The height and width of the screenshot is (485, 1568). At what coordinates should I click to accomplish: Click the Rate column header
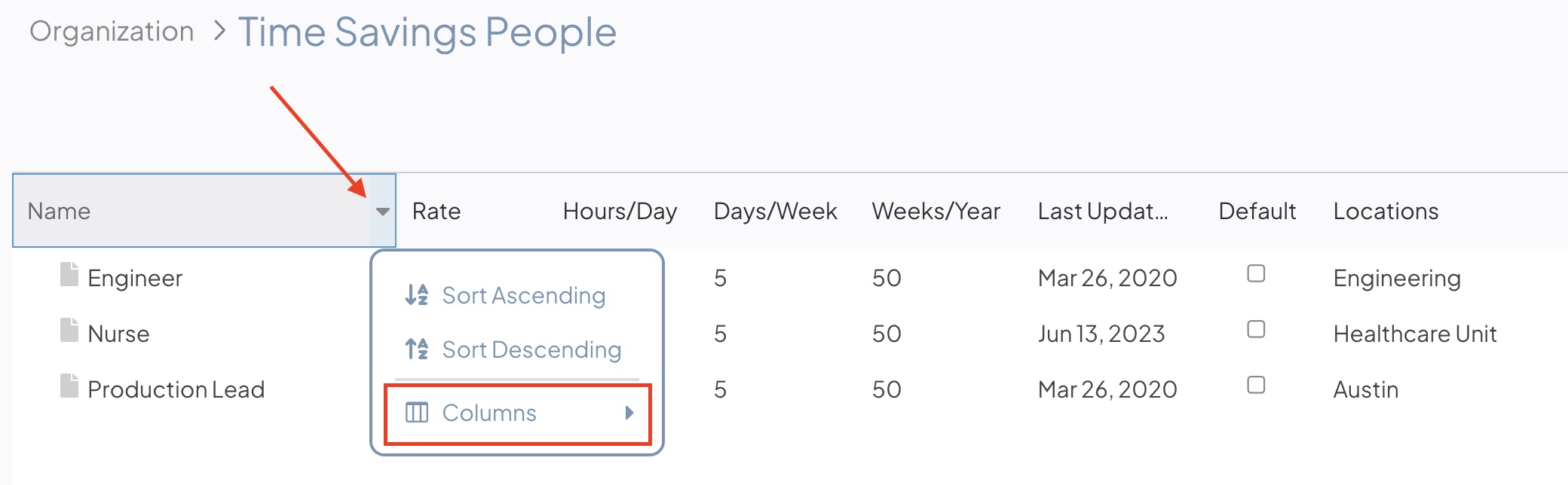pyautogui.click(x=436, y=211)
